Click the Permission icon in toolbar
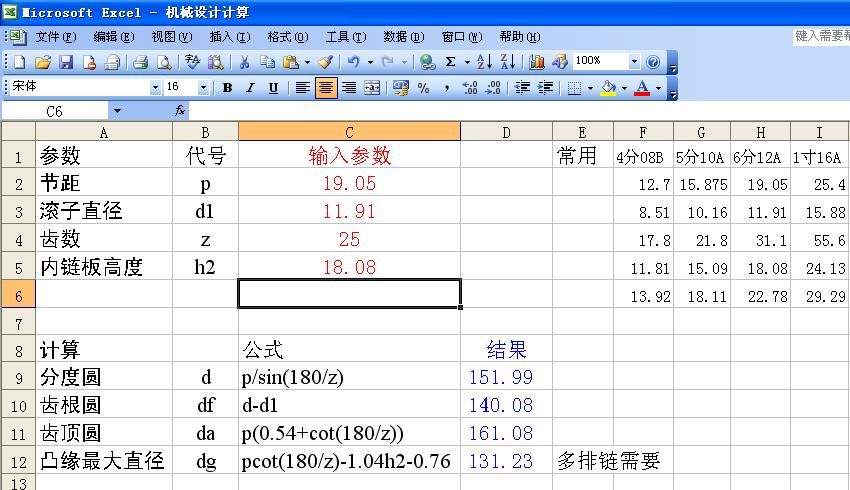This screenshot has height=490, width=850. 89,62
